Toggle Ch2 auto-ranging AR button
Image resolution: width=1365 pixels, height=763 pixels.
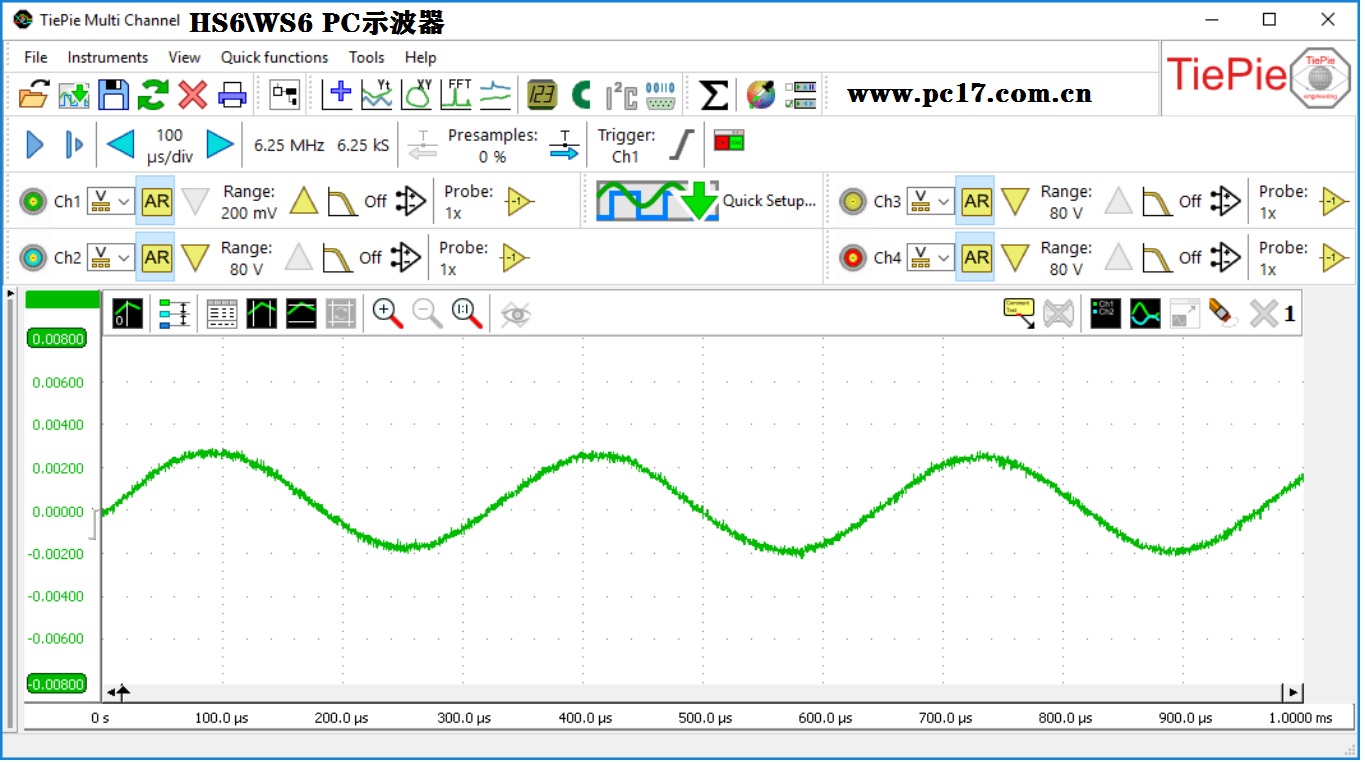coord(156,258)
